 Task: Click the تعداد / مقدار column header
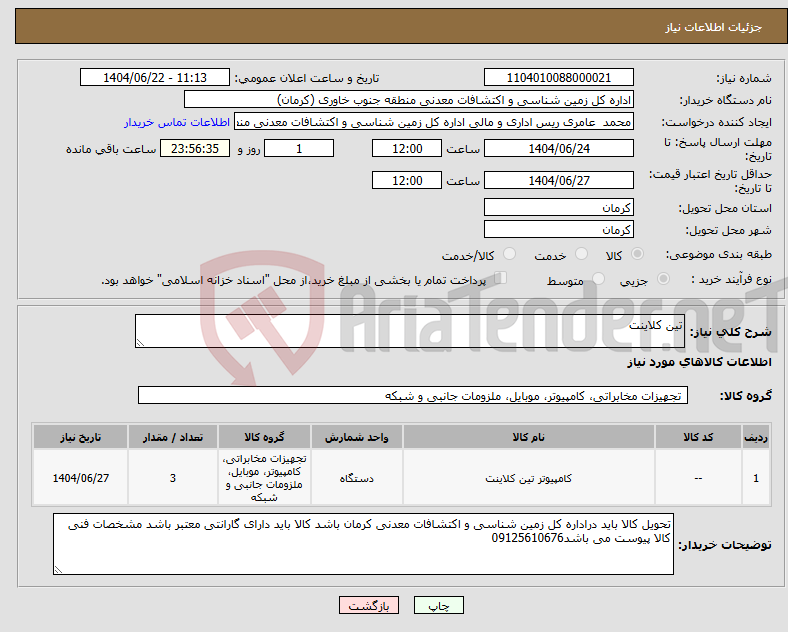click(x=173, y=437)
